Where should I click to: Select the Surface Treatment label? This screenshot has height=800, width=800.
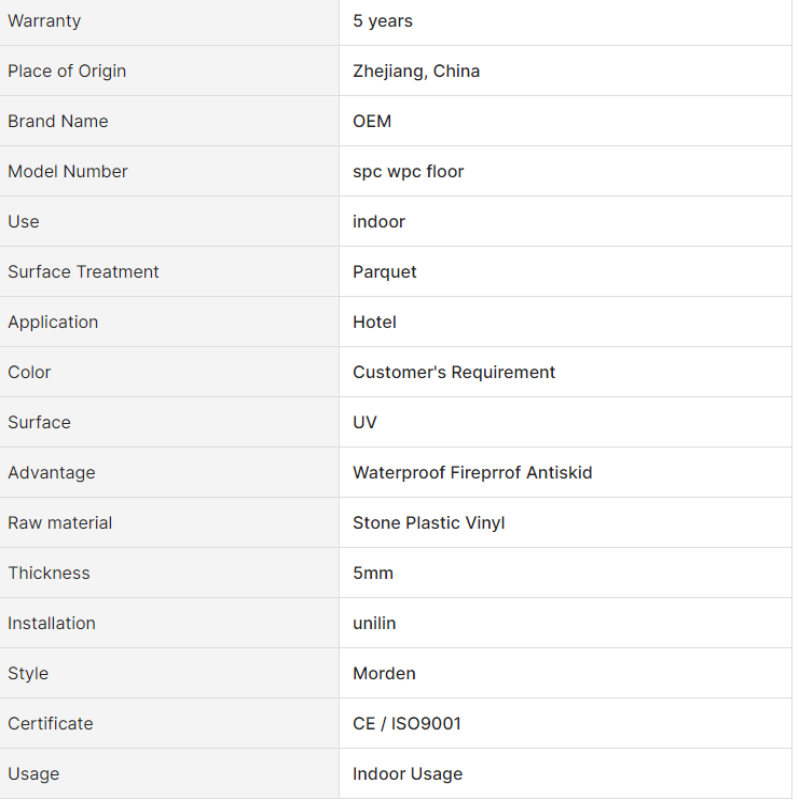pos(83,272)
